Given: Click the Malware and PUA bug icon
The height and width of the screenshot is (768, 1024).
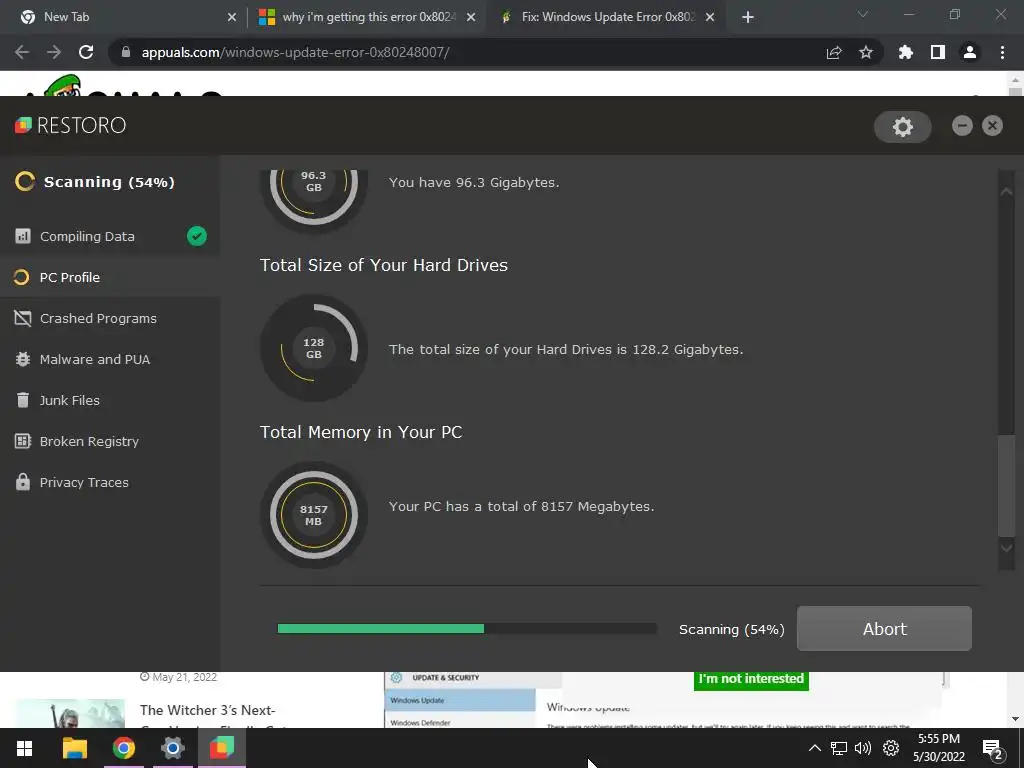Looking at the screenshot, I should (x=23, y=359).
